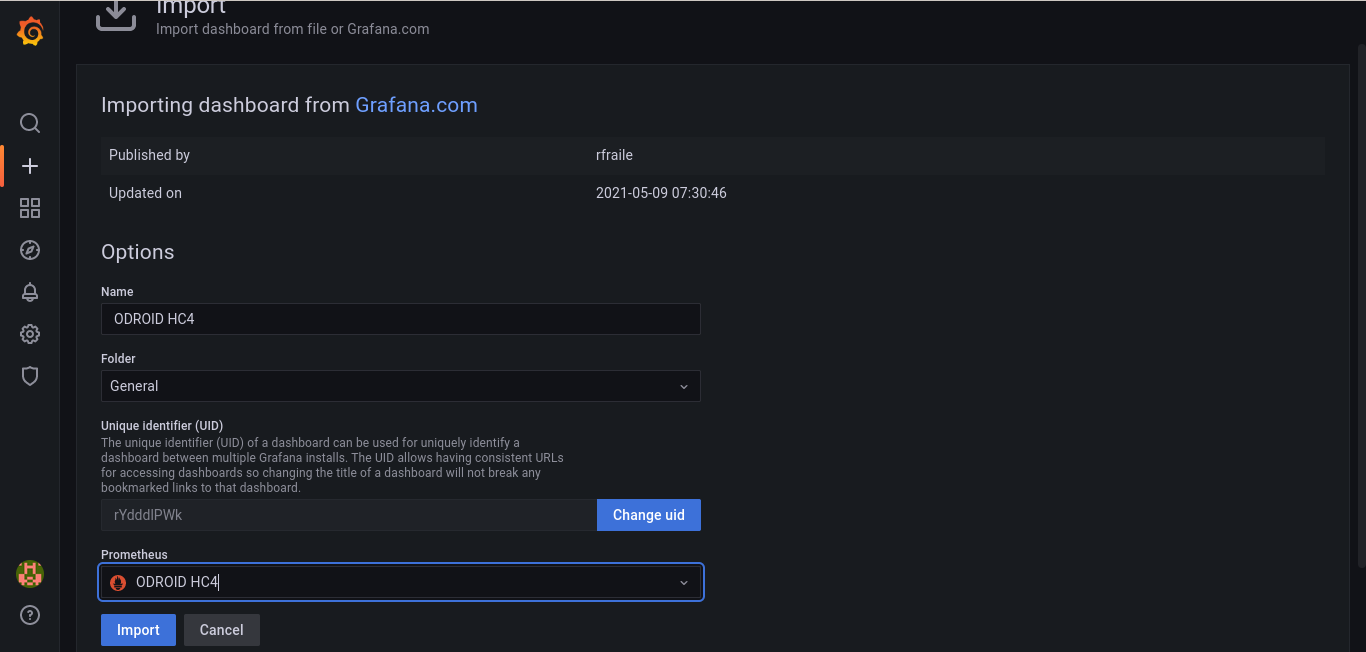Screen dimensions: 1366x652
Task: Click the Cancel button
Action: (x=222, y=630)
